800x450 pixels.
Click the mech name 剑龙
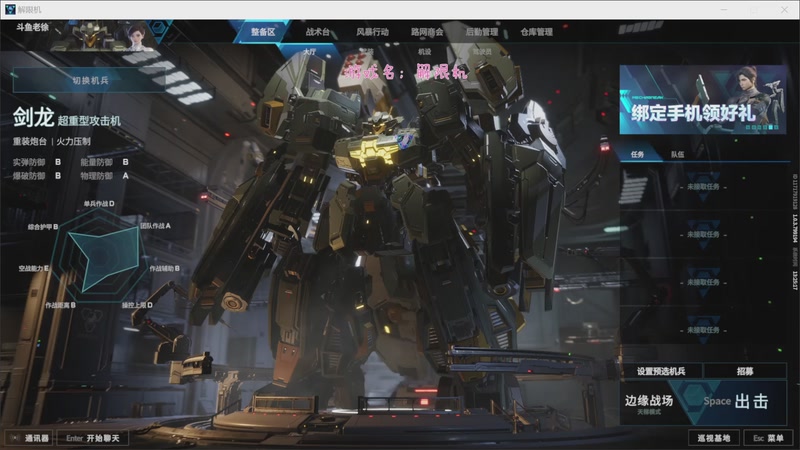[33, 117]
